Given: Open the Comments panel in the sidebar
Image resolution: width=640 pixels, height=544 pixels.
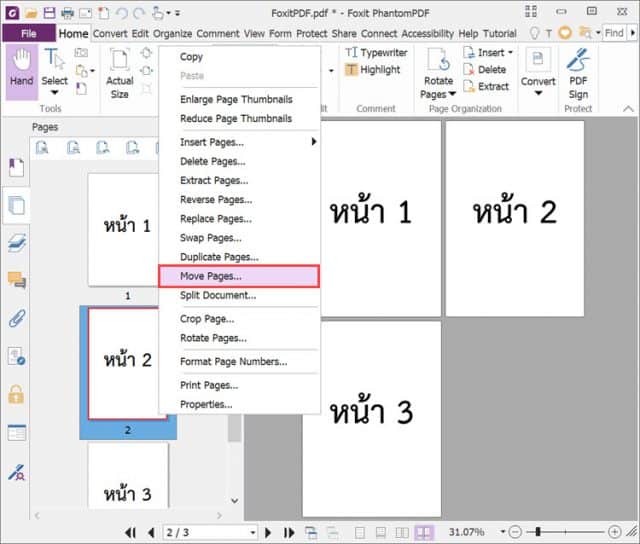Looking at the screenshot, I should pos(16,281).
